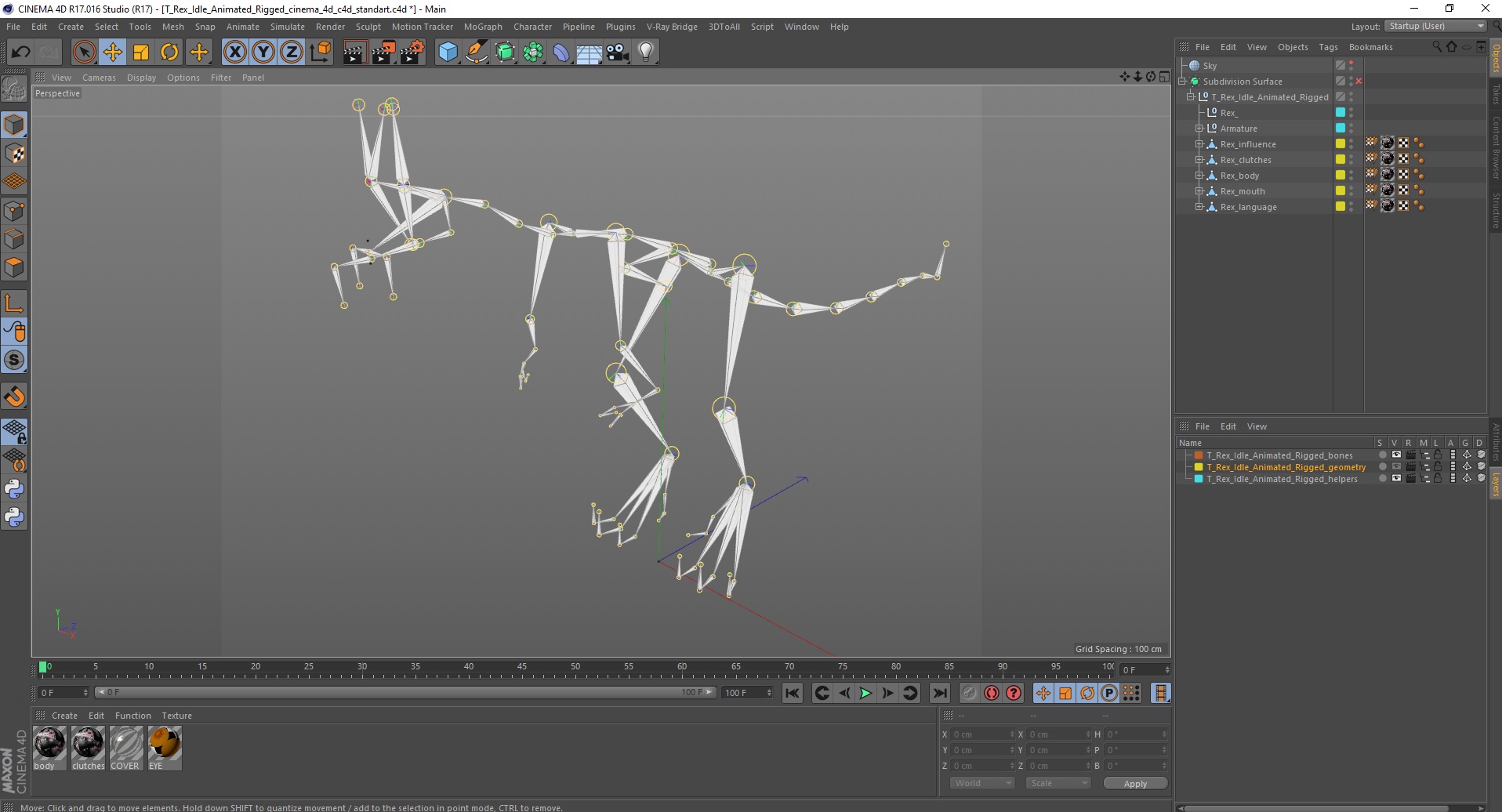Screen dimensions: 1502x812
Task: Collapse the Subdivision Surface hierarchy
Action: (x=1182, y=82)
